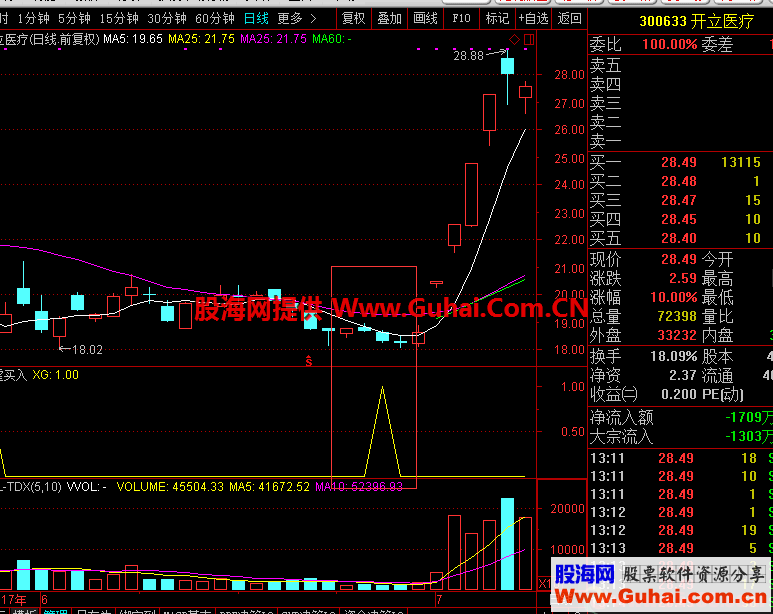
Task: Select the 买四 bid price 28.45
Action: 679,219
